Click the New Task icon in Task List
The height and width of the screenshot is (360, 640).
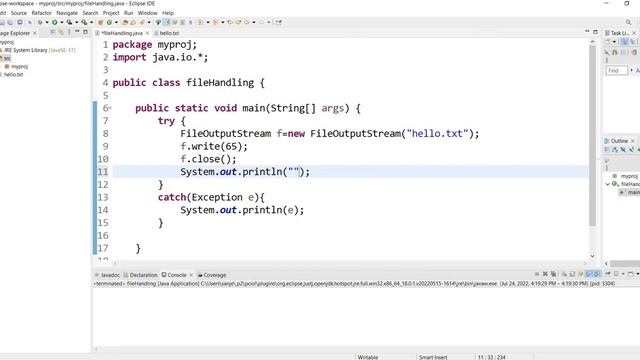pos(608,42)
